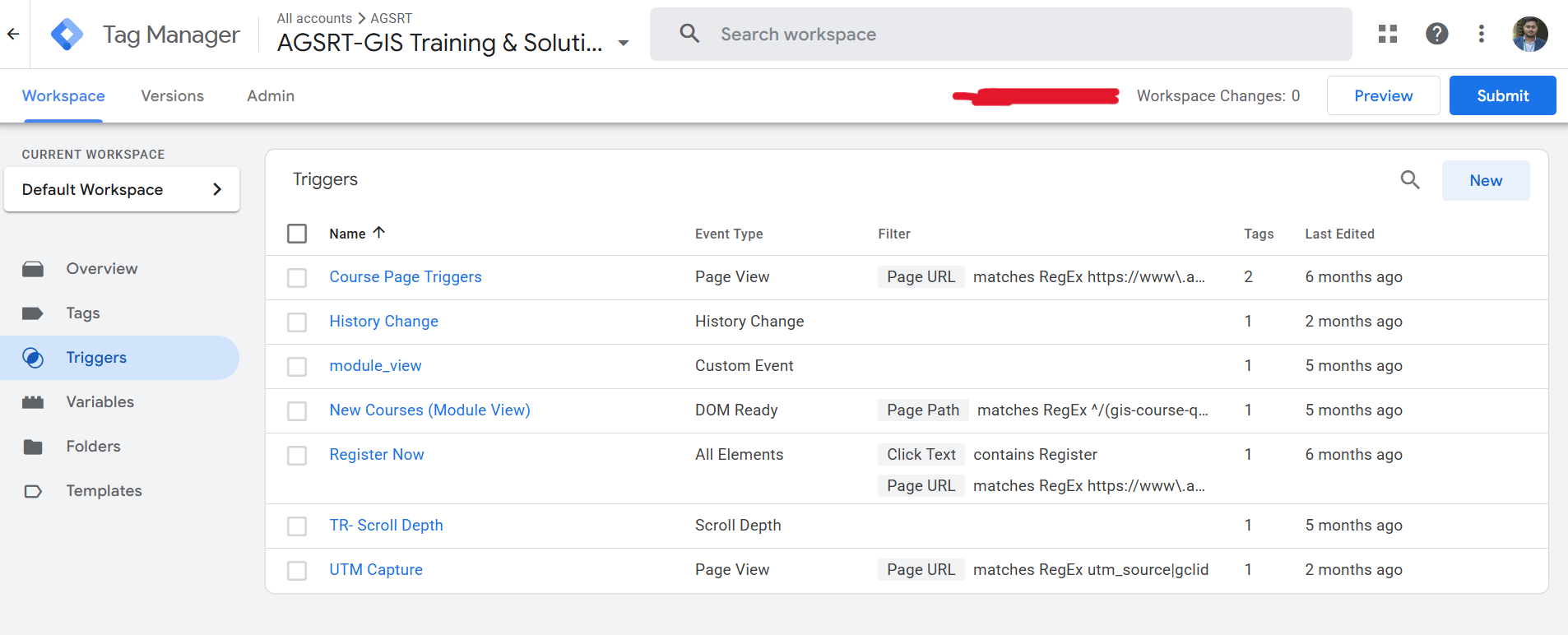
Task: Switch to the Versions tab
Action: 173,96
